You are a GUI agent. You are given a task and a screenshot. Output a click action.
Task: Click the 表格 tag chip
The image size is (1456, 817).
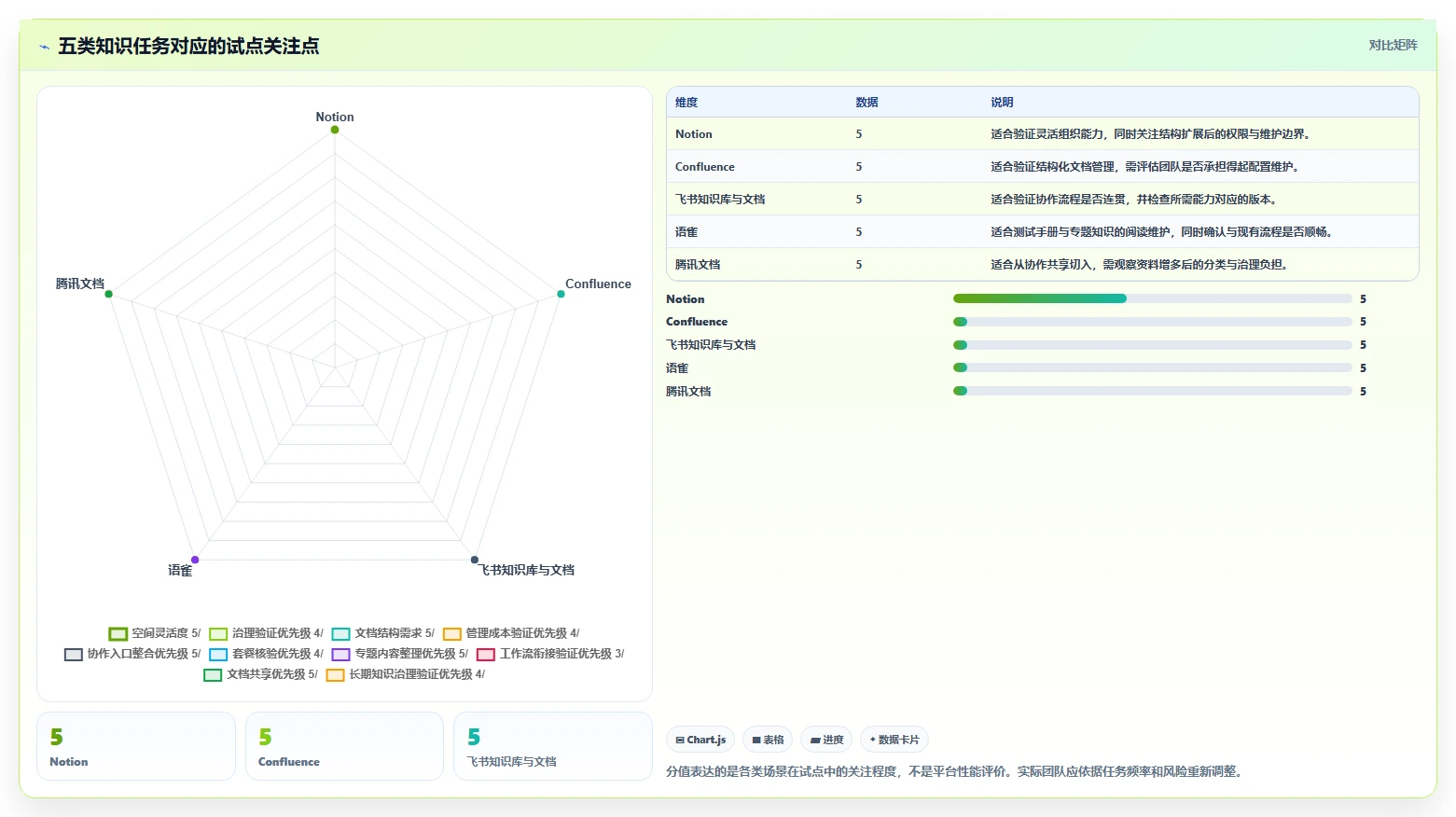point(768,740)
